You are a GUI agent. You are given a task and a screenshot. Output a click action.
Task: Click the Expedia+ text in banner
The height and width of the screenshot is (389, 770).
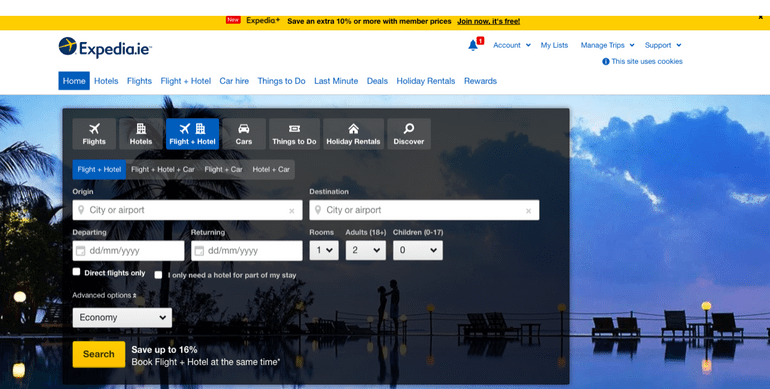[x=263, y=21]
